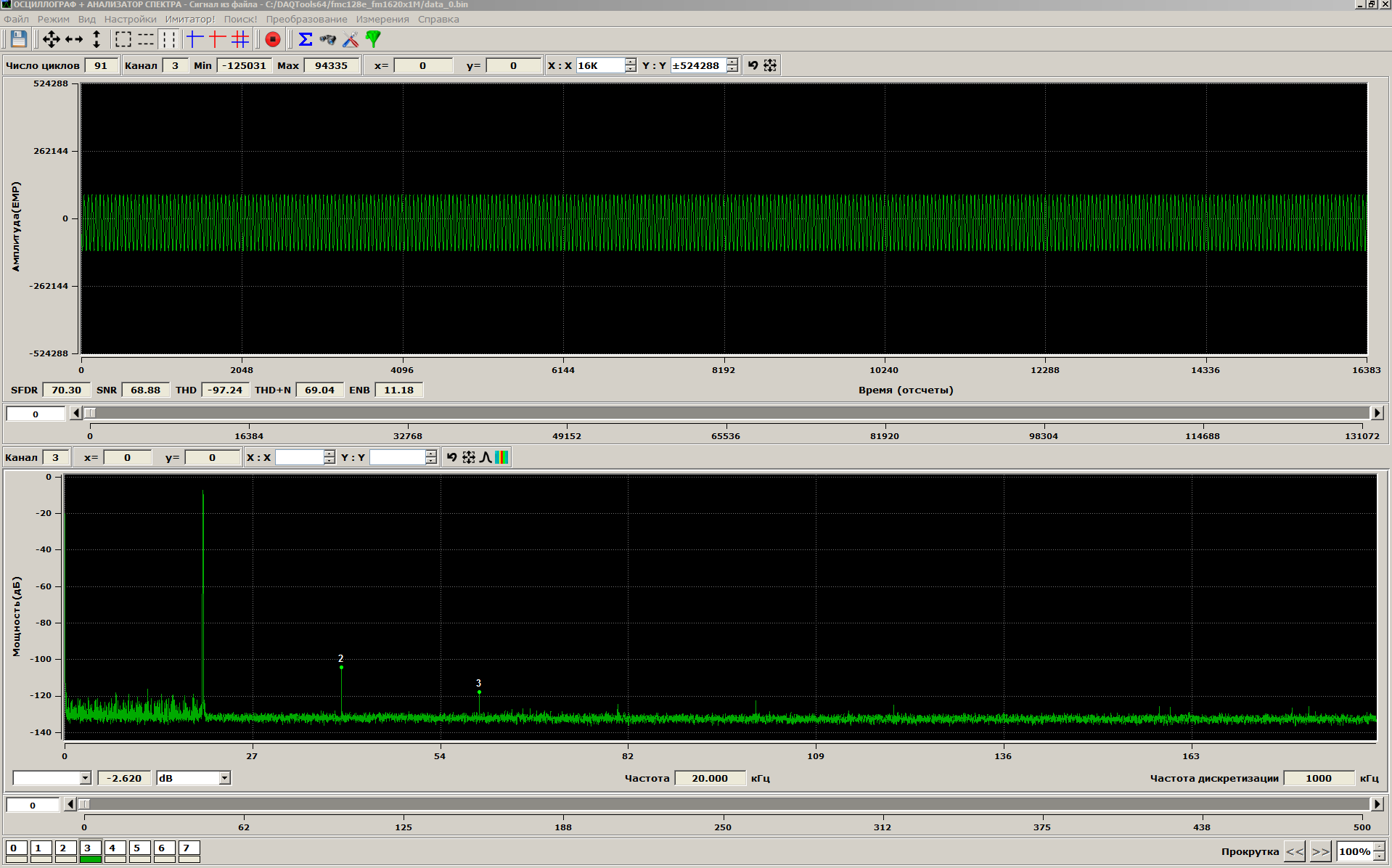
Task: Click the time scrollbar thumb handle
Action: [x=90, y=413]
